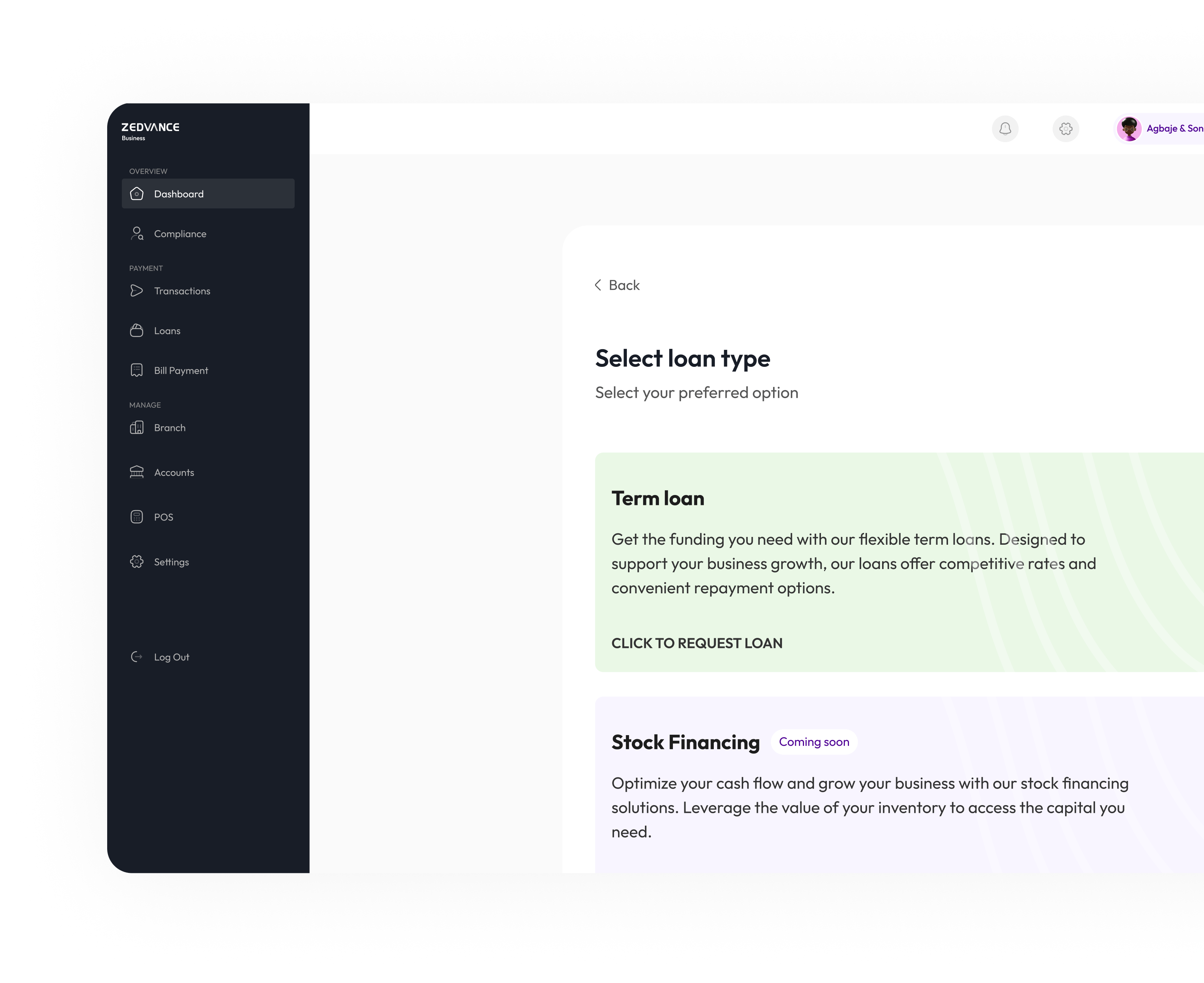The height and width of the screenshot is (983, 1204).
Task: Open the settings gear in header
Action: pyautogui.click(x=1065, y=129)
